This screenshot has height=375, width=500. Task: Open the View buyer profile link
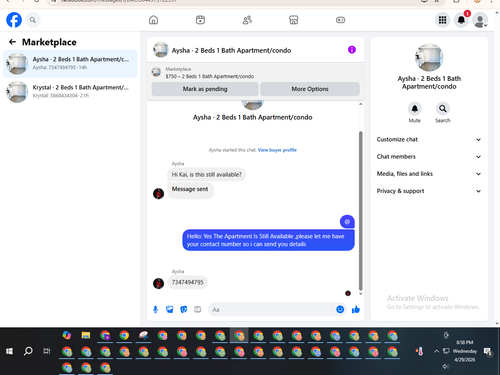[x=277, y=150]
